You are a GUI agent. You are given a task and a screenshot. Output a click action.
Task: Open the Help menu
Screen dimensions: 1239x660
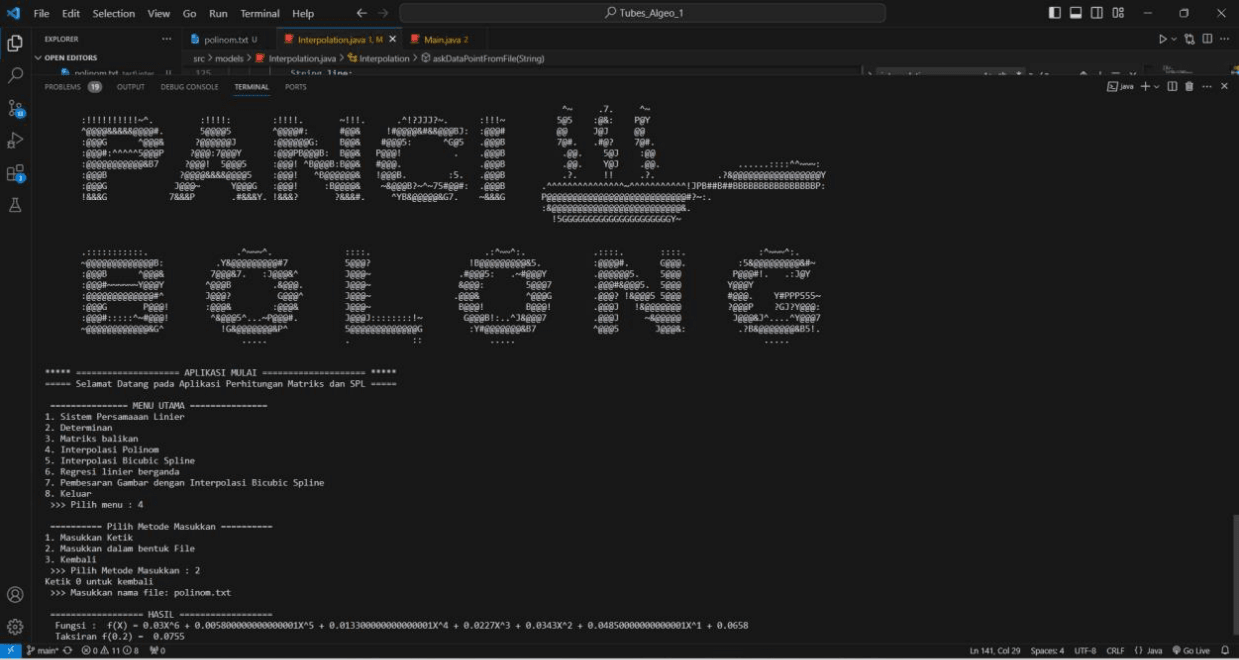(x=302, y=13)
